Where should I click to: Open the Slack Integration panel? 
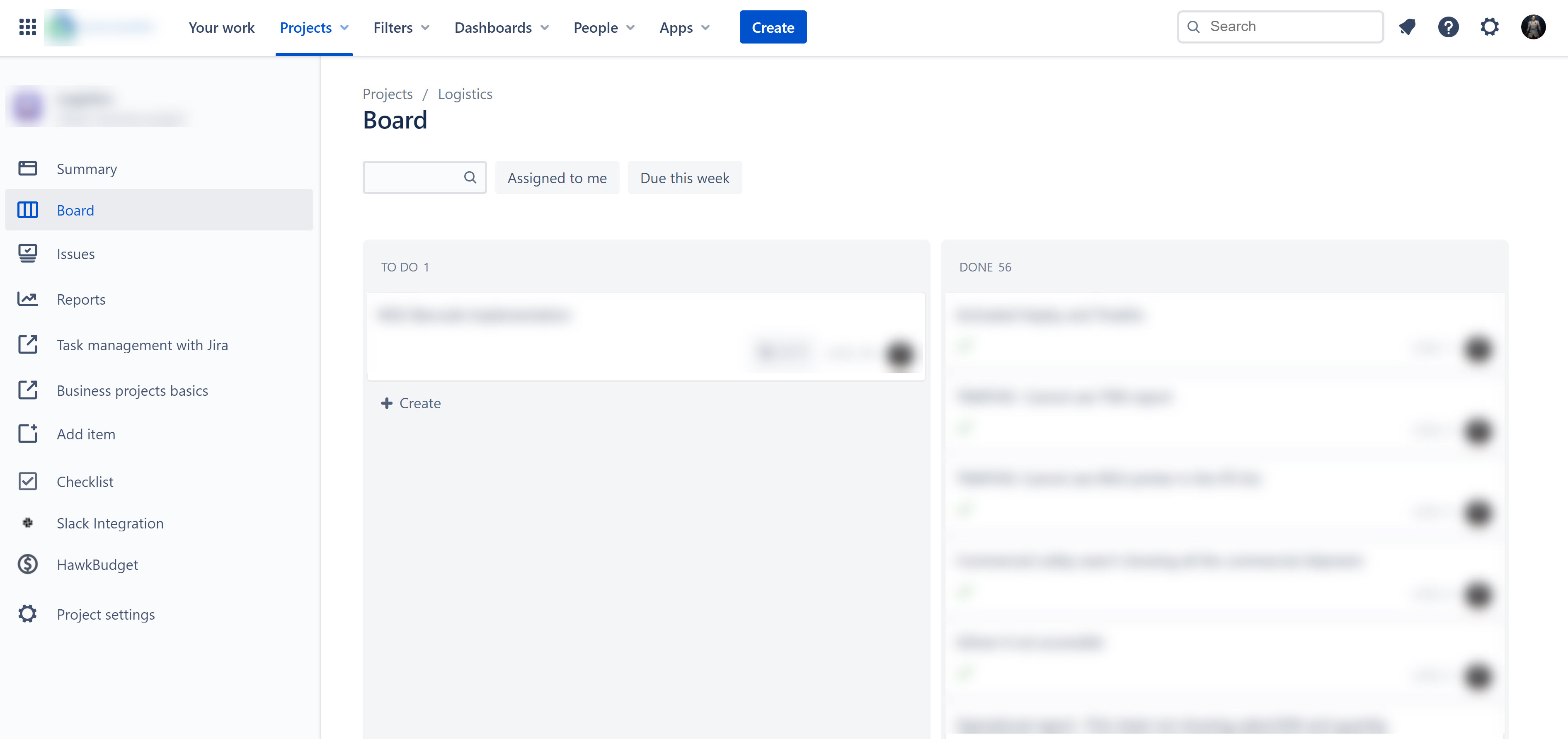pos(109,523)
